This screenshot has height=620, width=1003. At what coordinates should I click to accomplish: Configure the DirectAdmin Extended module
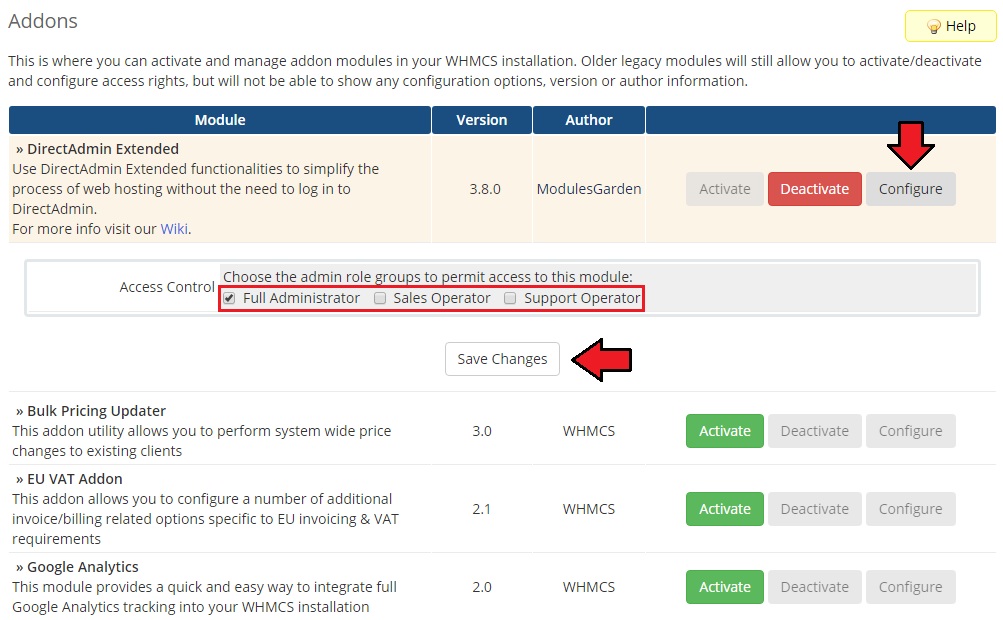point(910,189)
